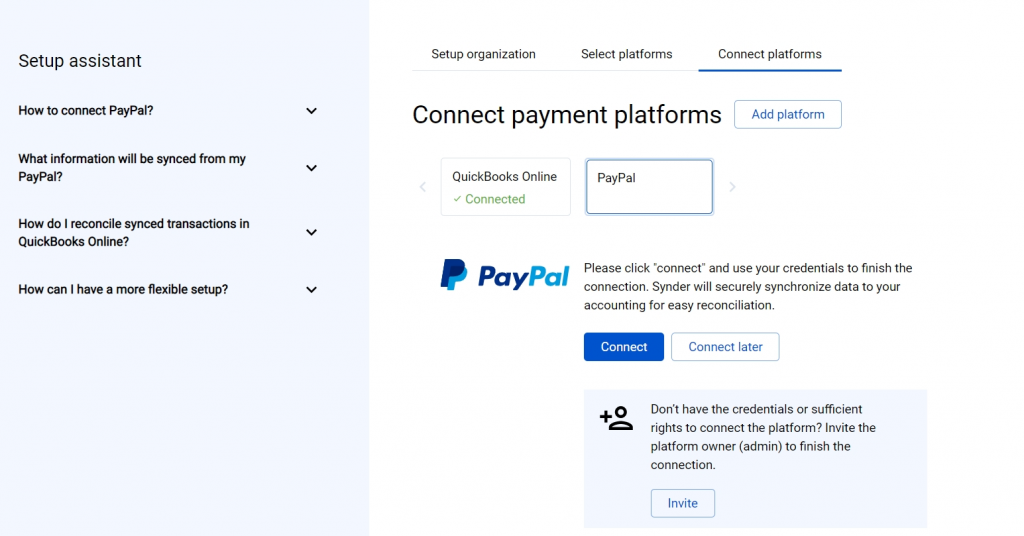
Task: Click the add-person invite icon
Action: [616, 418]
